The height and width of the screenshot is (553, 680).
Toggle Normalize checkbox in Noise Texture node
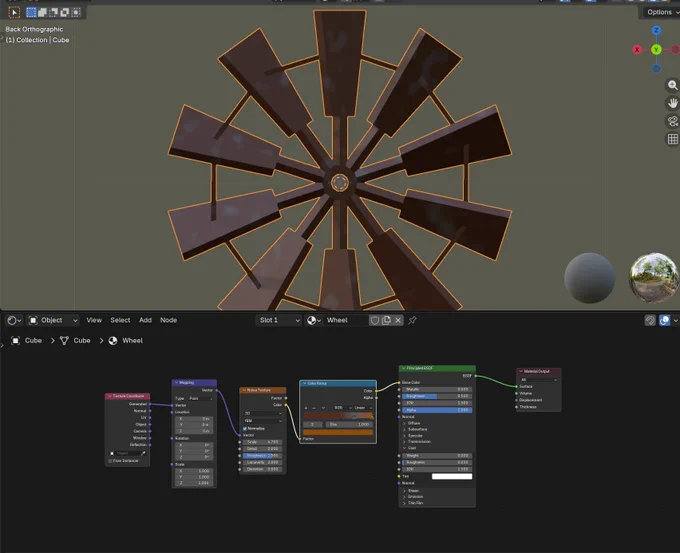(245, 429)
